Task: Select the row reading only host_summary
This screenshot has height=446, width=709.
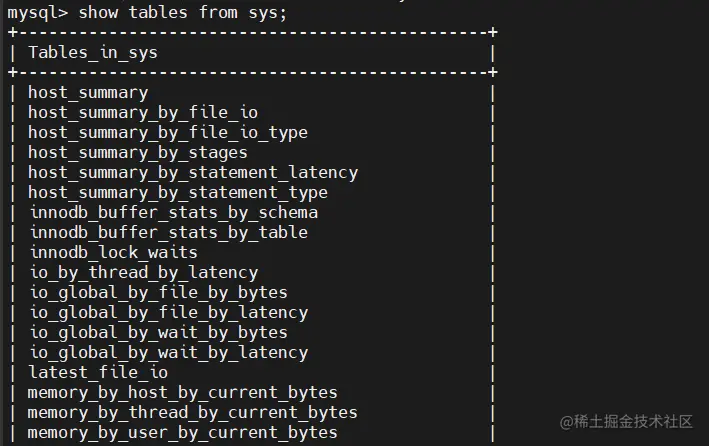Action: [87, 92]
